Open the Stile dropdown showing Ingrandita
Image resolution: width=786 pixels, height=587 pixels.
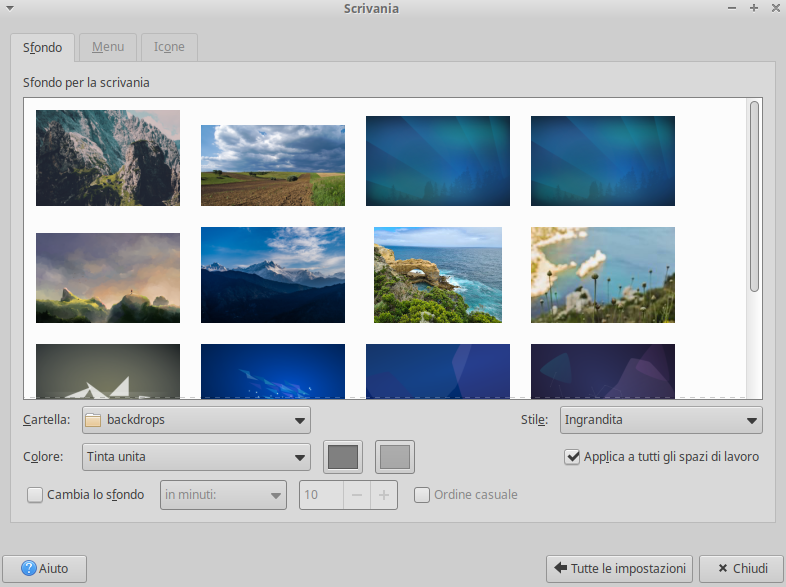point(661,420)
